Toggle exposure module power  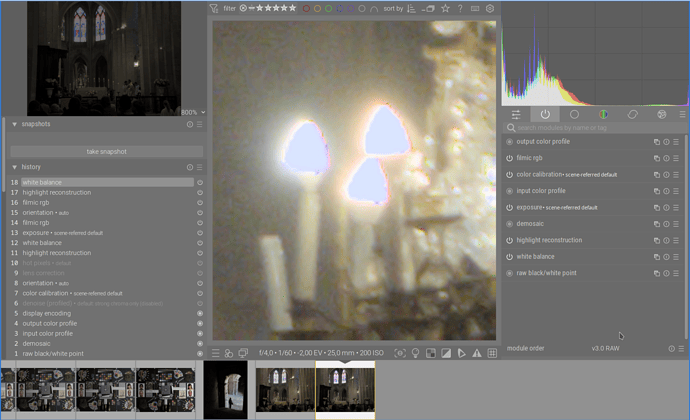(509, 207)
